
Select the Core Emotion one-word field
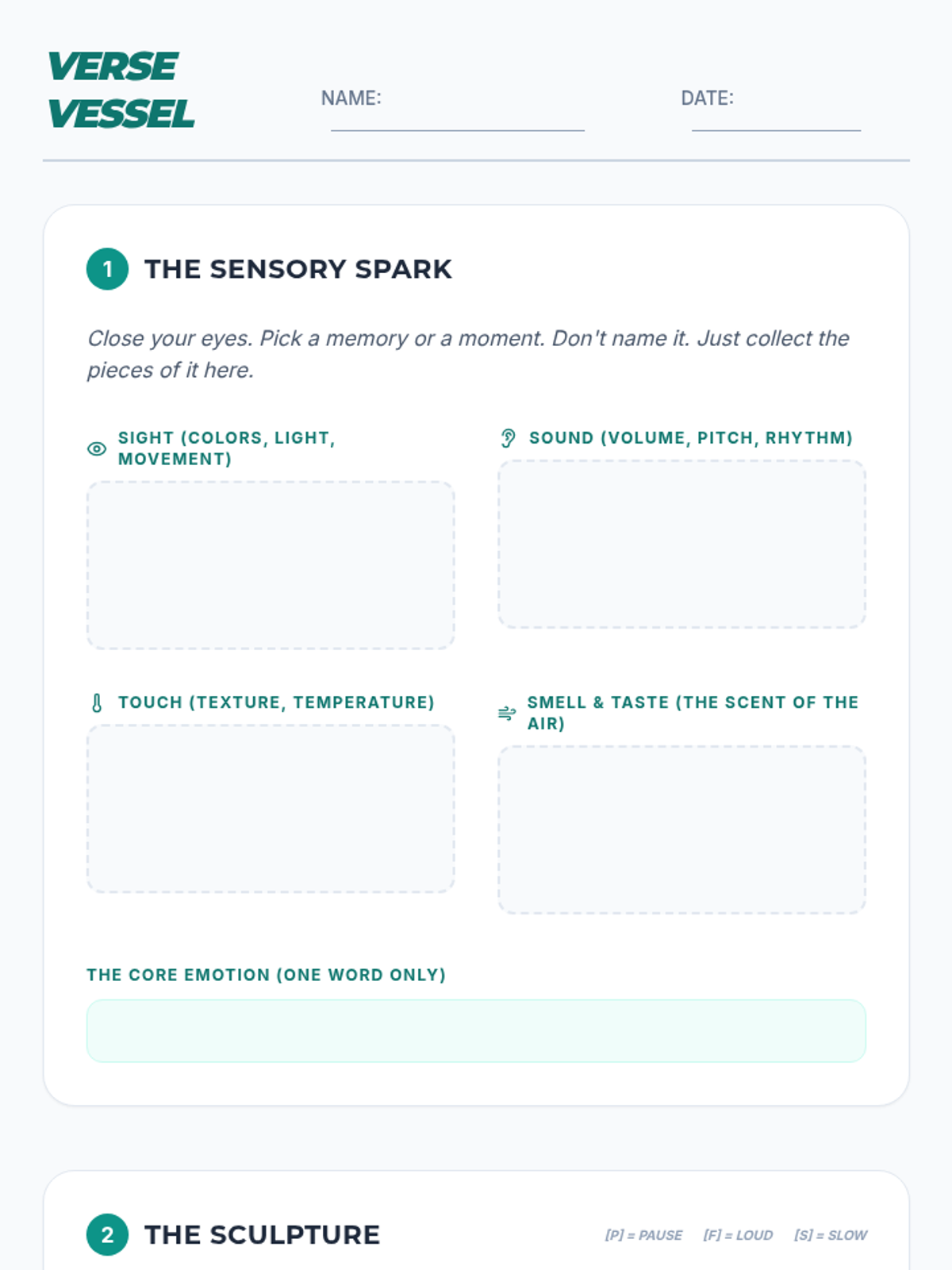click(x=476, y=1030)
